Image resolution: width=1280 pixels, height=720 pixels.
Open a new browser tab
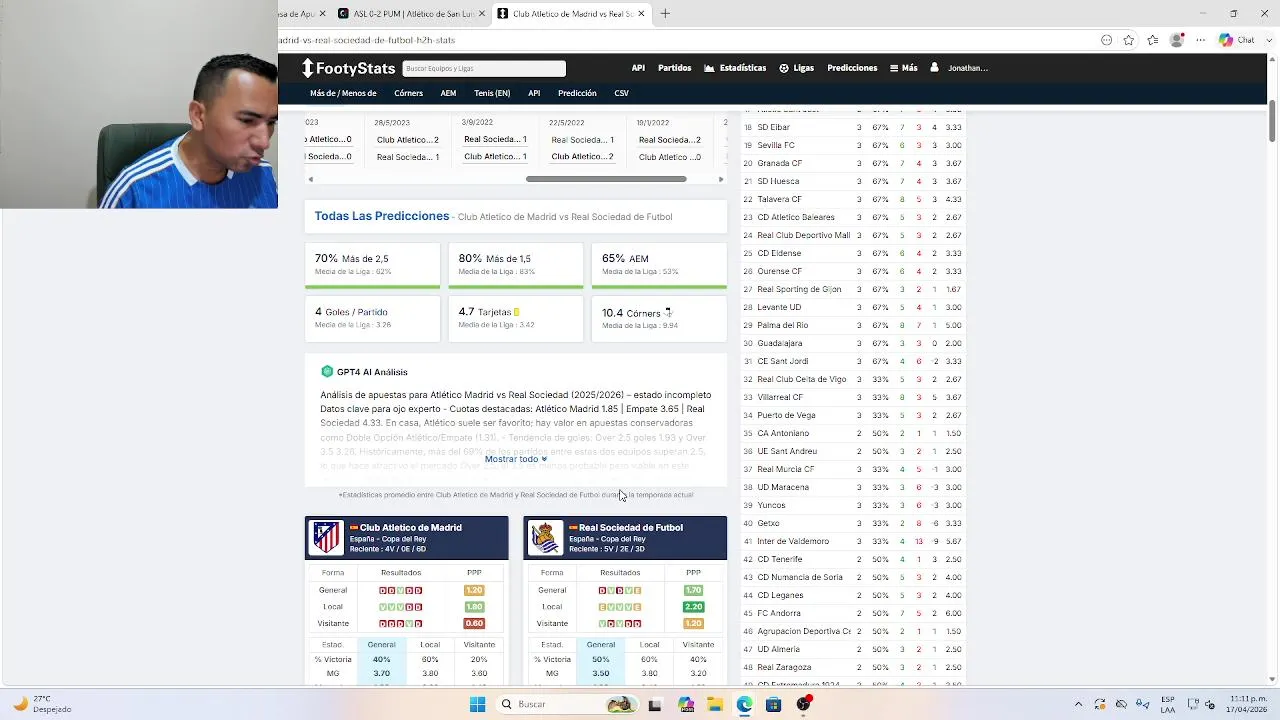coord(665,13)
